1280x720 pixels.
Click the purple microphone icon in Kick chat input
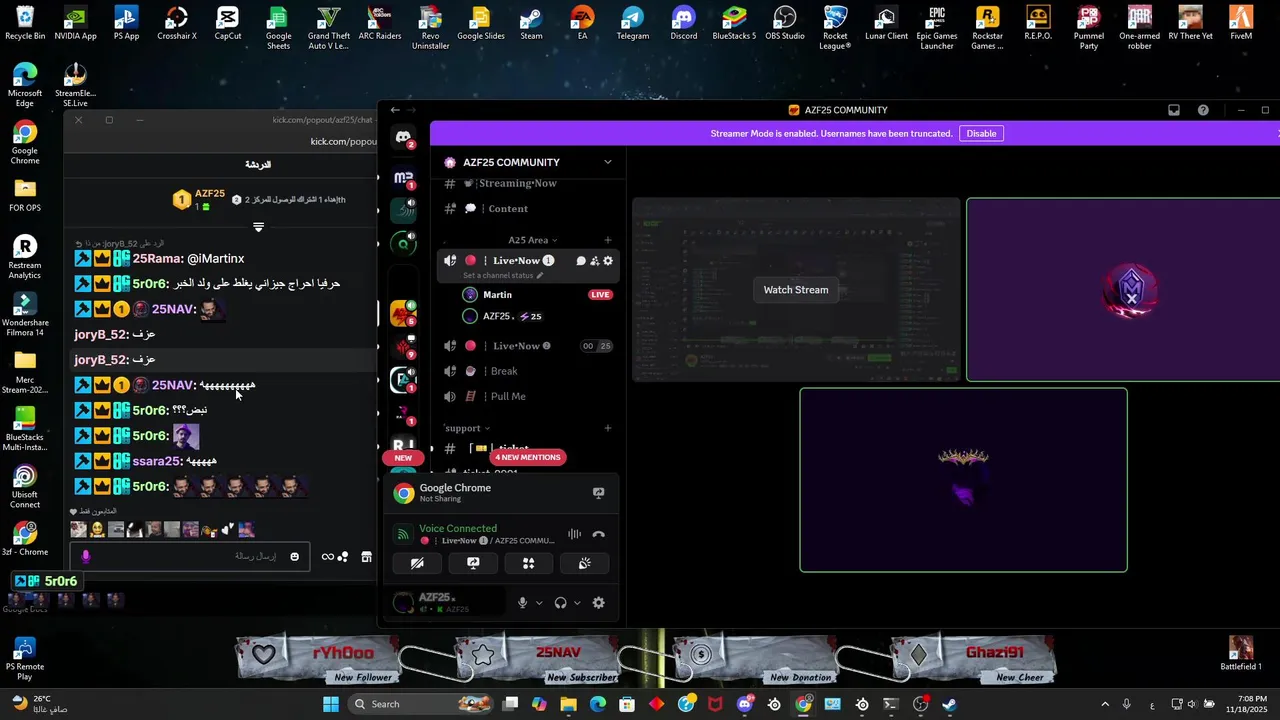click(x=86, y=557)
